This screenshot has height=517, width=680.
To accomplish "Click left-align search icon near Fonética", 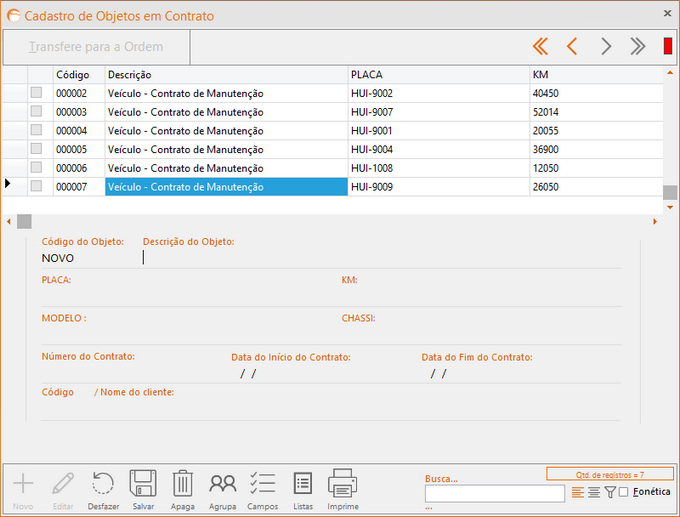I will (578, 492).
